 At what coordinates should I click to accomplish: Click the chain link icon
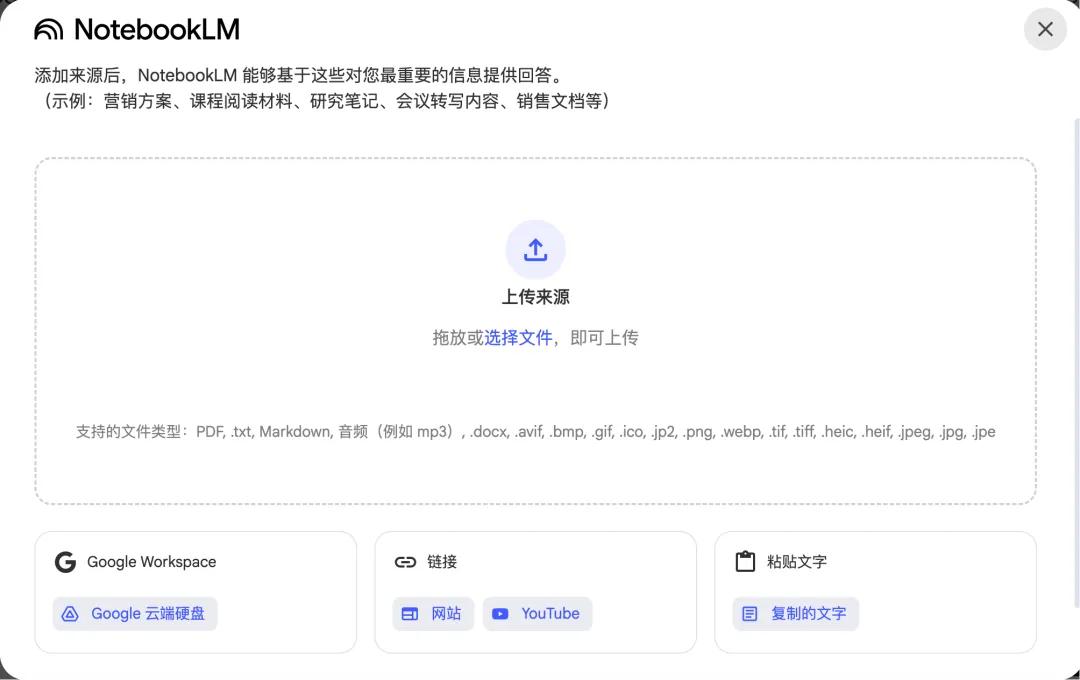[405, 562]
